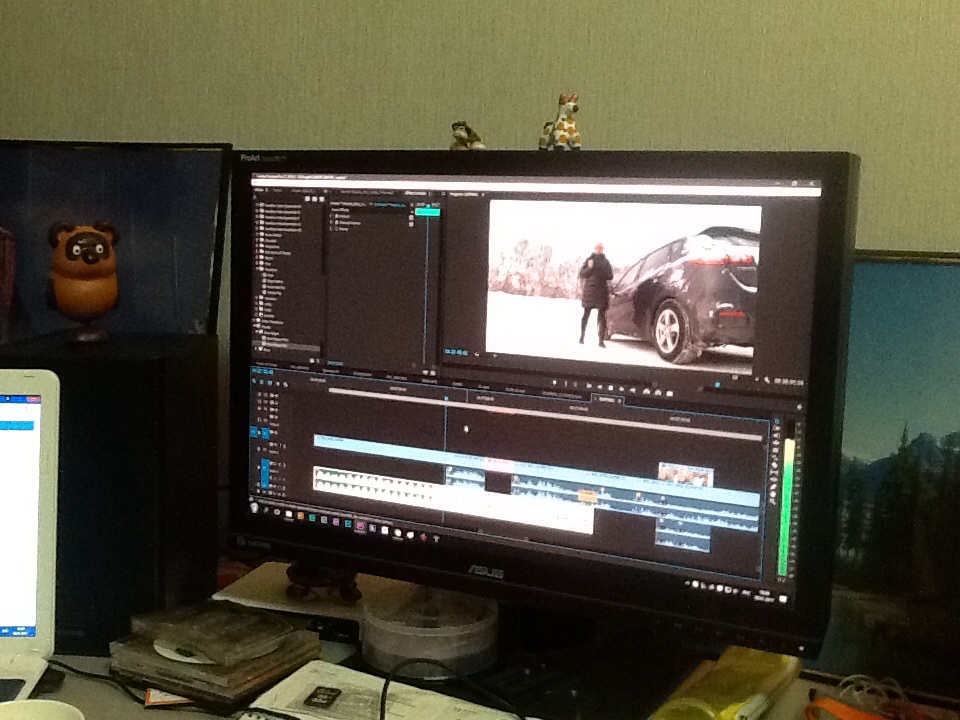
Task: Expand the Time Remapping effect
Action: coord(332,229)
